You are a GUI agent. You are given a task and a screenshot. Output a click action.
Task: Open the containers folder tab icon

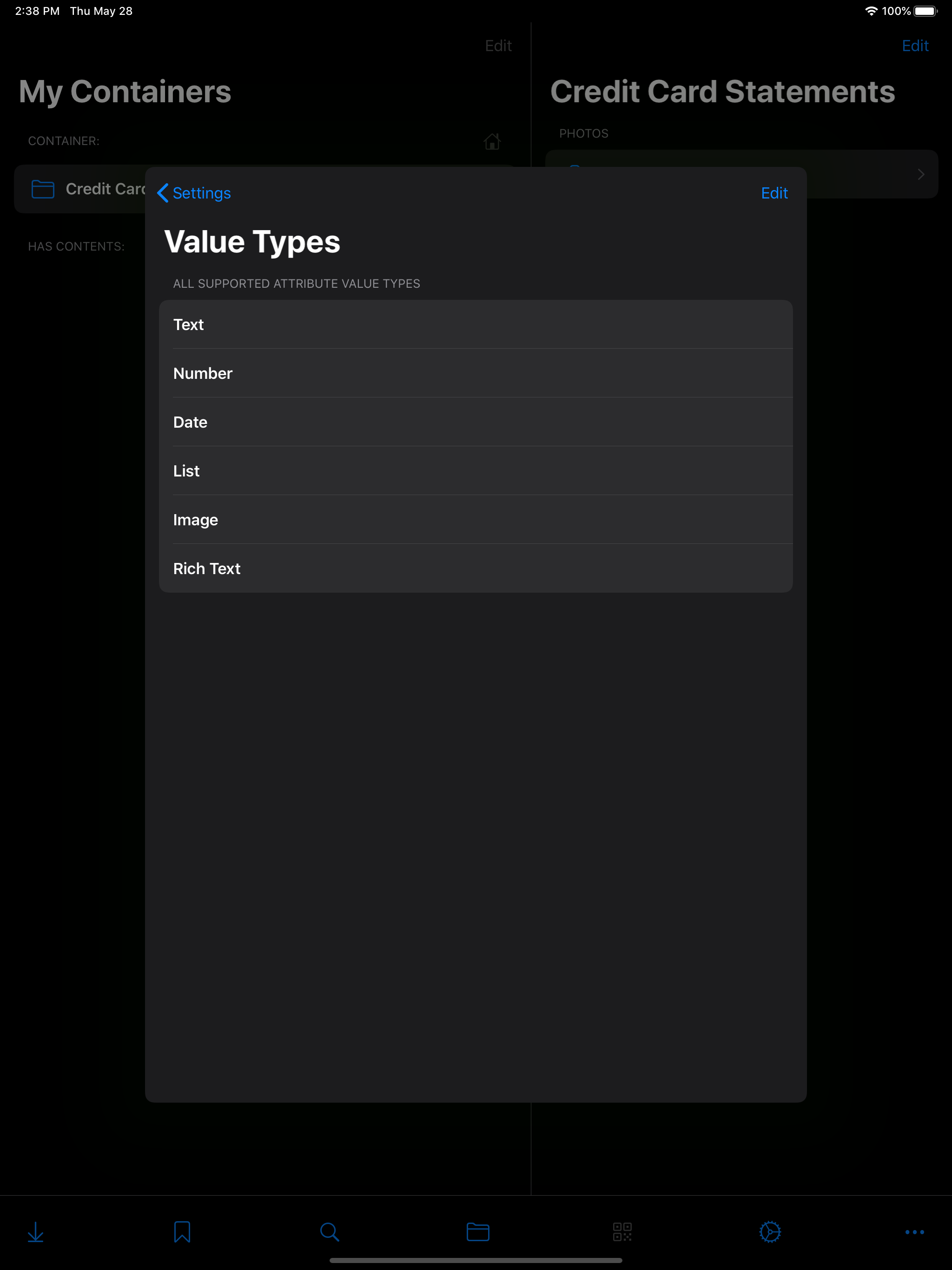coord(478,1231)
